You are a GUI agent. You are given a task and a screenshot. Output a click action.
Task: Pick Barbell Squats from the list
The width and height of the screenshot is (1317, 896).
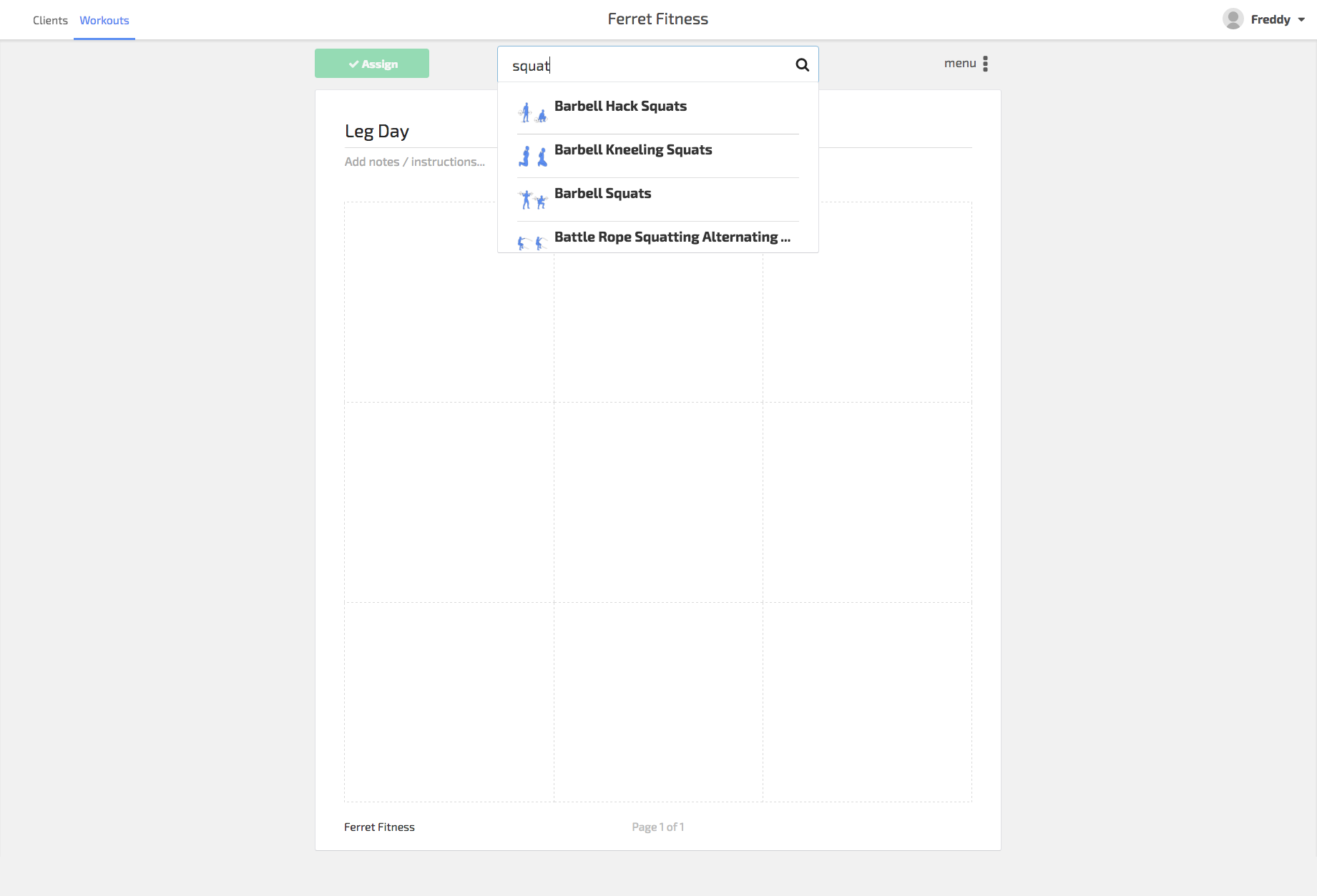coord(658,200)
